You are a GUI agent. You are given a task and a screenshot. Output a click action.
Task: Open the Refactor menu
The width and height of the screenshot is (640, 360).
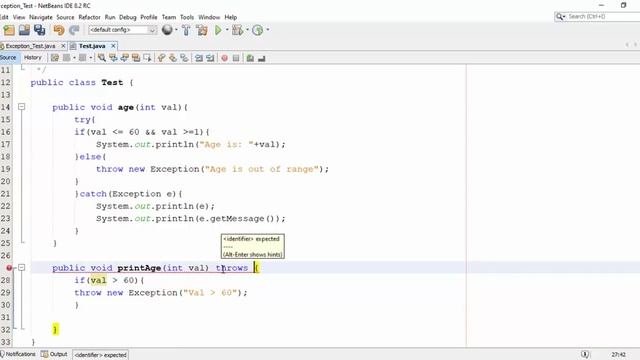(89, 17)
